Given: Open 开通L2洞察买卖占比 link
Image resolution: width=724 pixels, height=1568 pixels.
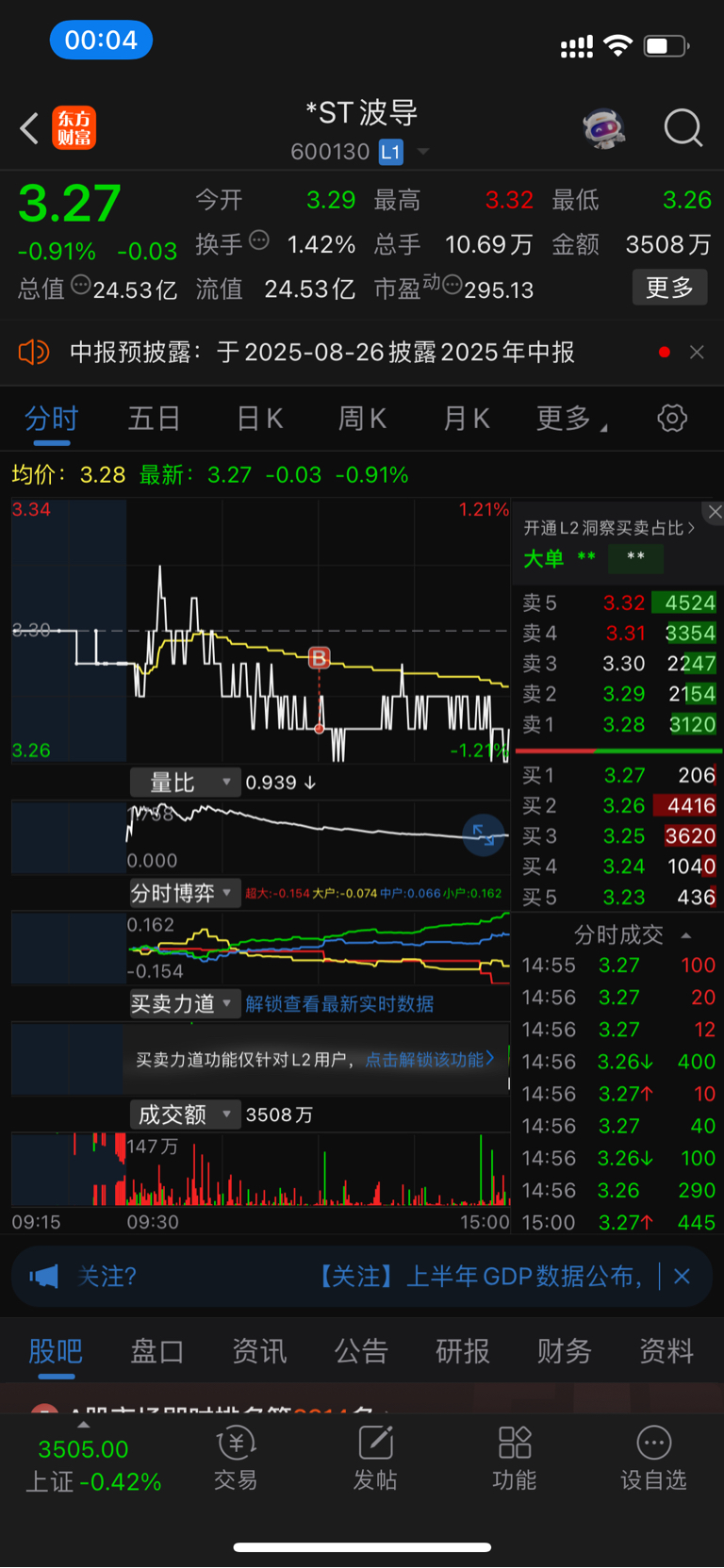Looking at the screenshot, I should click(609, 528).
